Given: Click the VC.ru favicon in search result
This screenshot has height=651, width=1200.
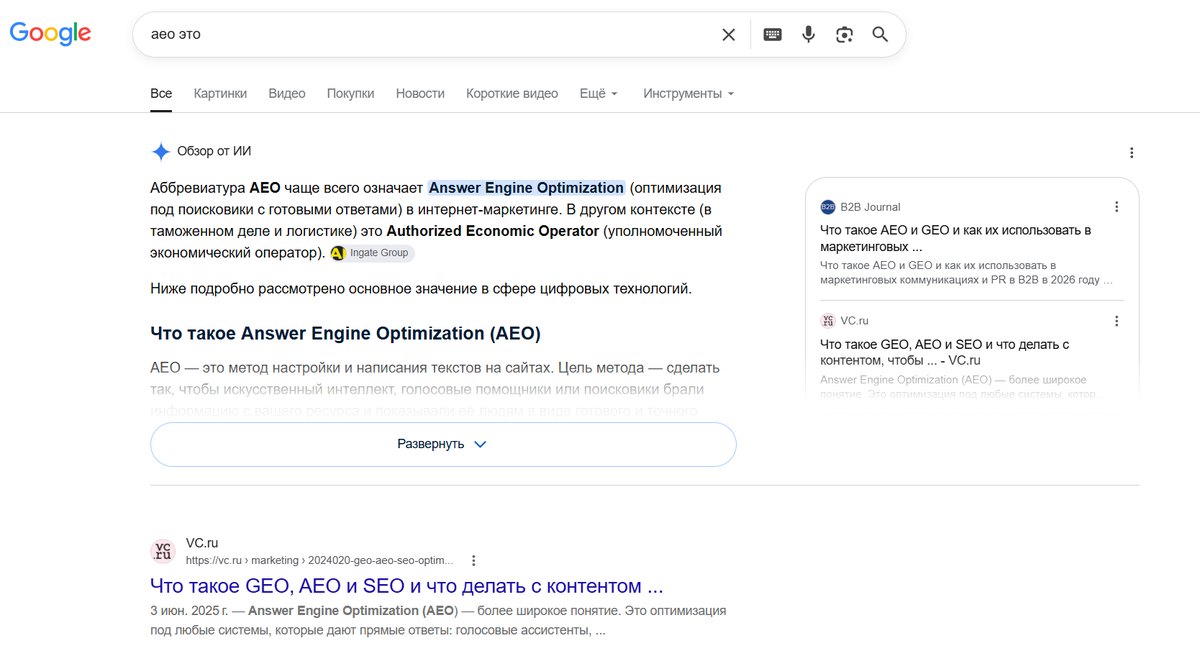Looking at the screenshot, I should click(162, 551).
